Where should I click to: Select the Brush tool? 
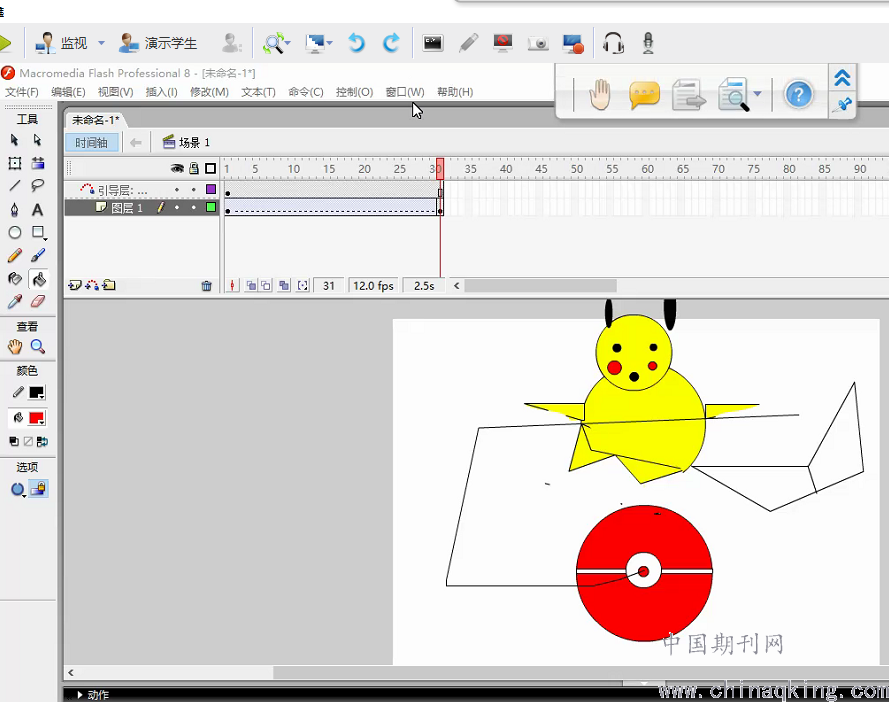38,256
